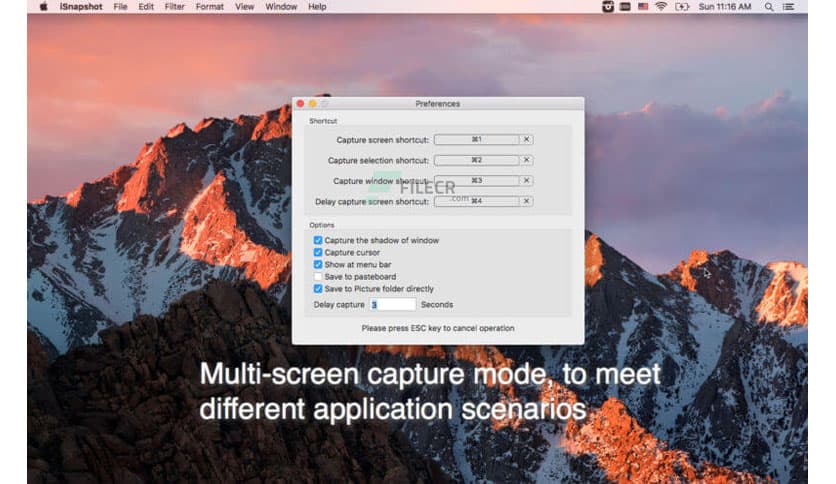Open the US flag input source menu
The height and width of the screenshot is (484, 836).
pyautogui.click(x=643, y=7)
